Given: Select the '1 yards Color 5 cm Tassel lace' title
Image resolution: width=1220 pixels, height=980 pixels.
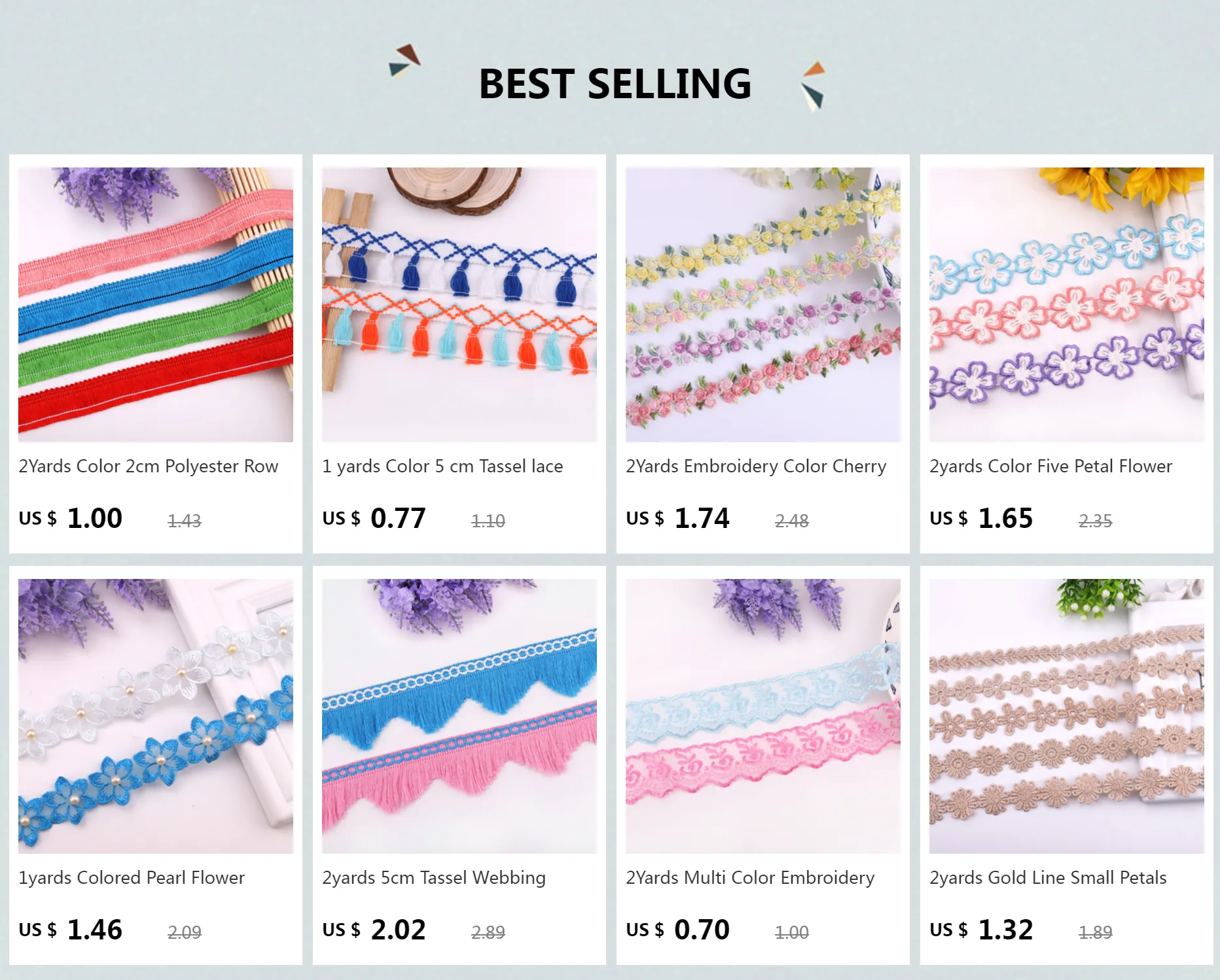Looking at the screenshot, I should click(x=442, y=466).
